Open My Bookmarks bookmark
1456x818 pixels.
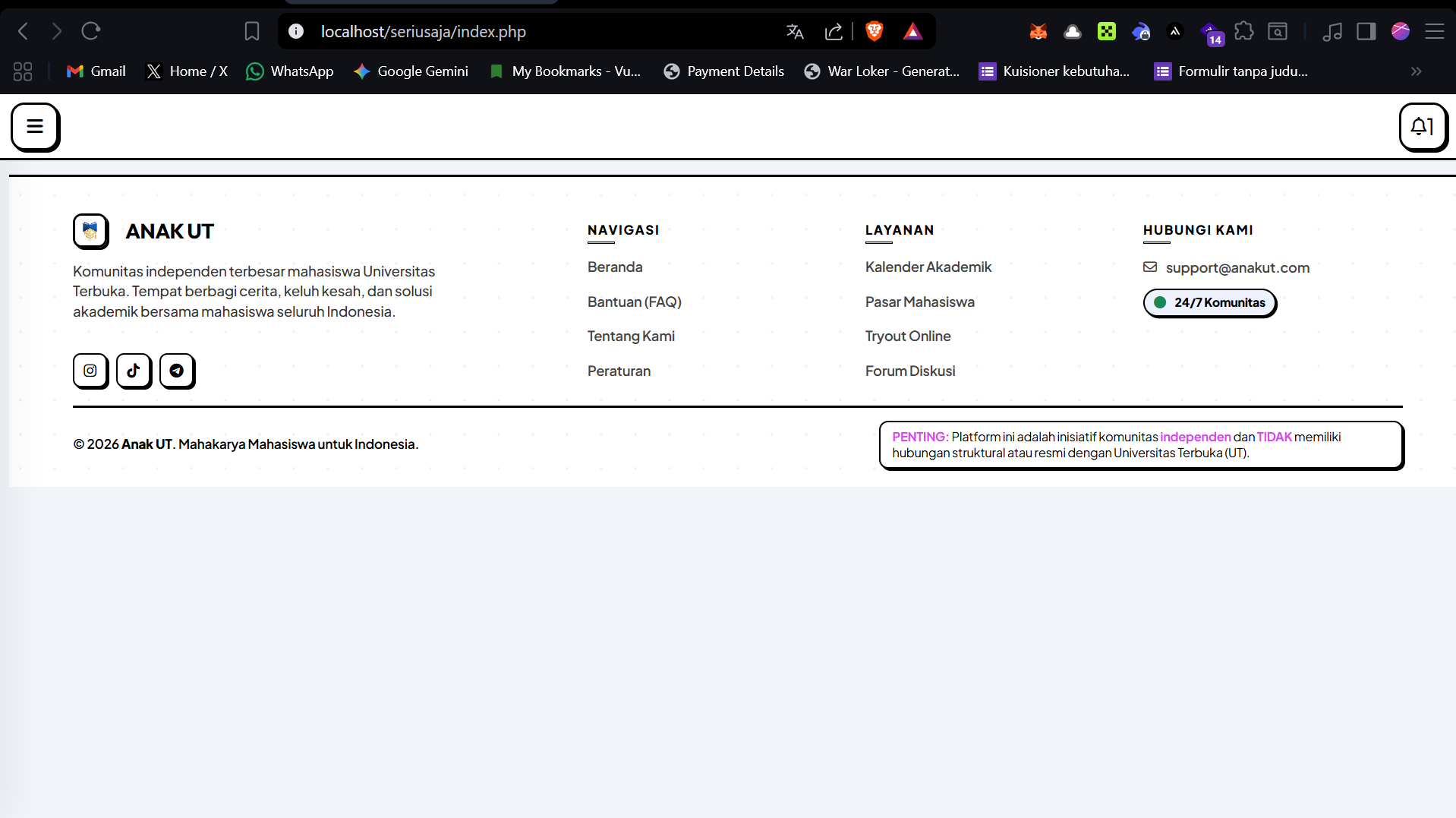pyautogui.click(x=565, y=71)
